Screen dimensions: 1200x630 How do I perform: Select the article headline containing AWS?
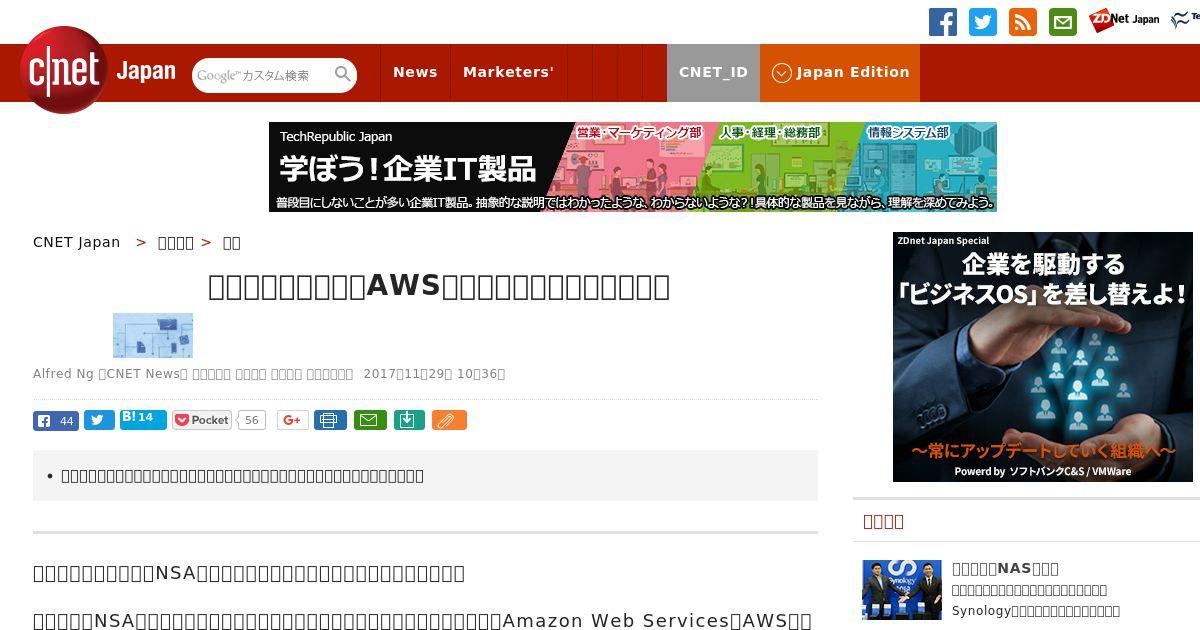coord(439,286)
